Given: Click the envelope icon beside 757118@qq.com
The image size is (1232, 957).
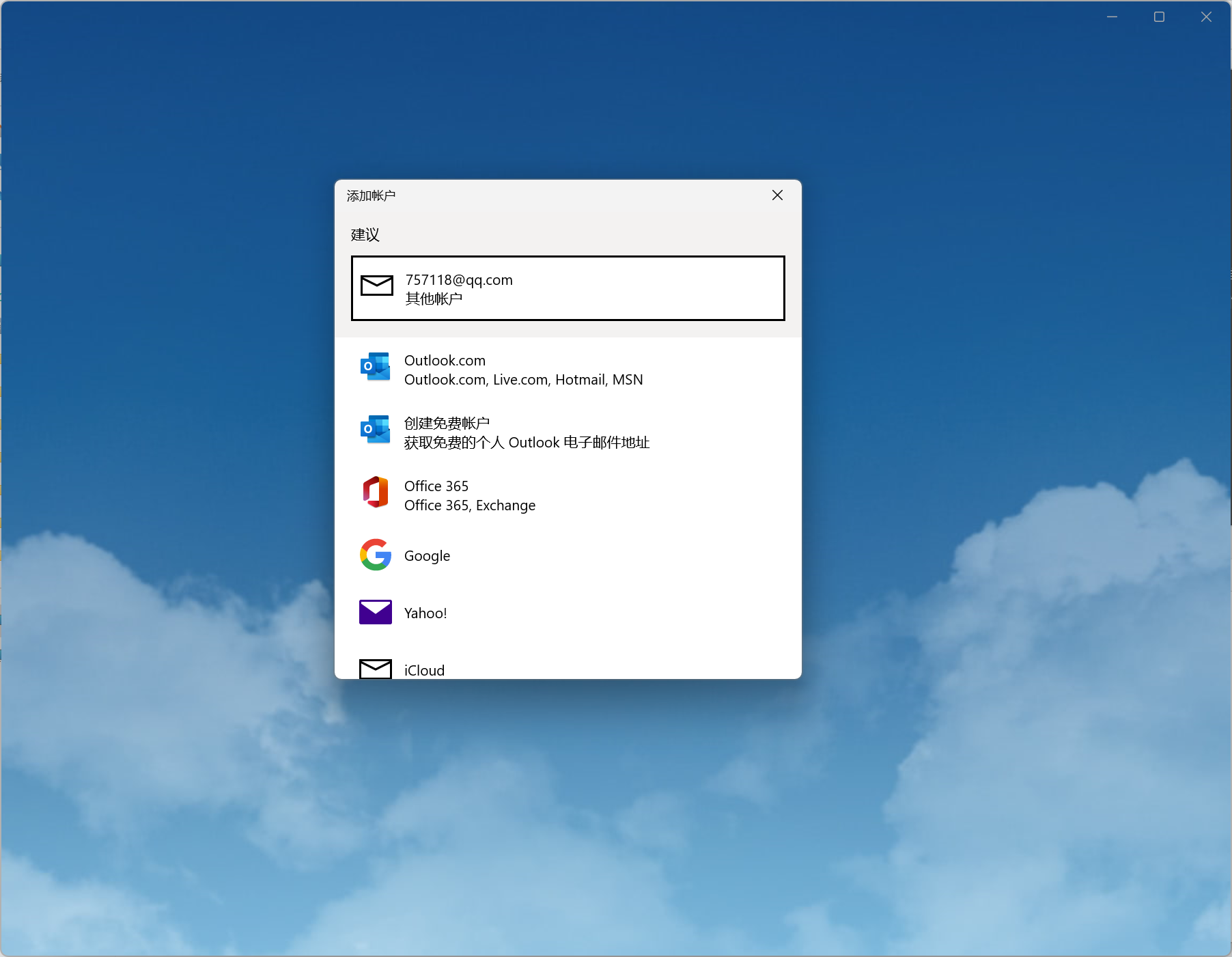Looking at the screenshot, I should (376, 286).
